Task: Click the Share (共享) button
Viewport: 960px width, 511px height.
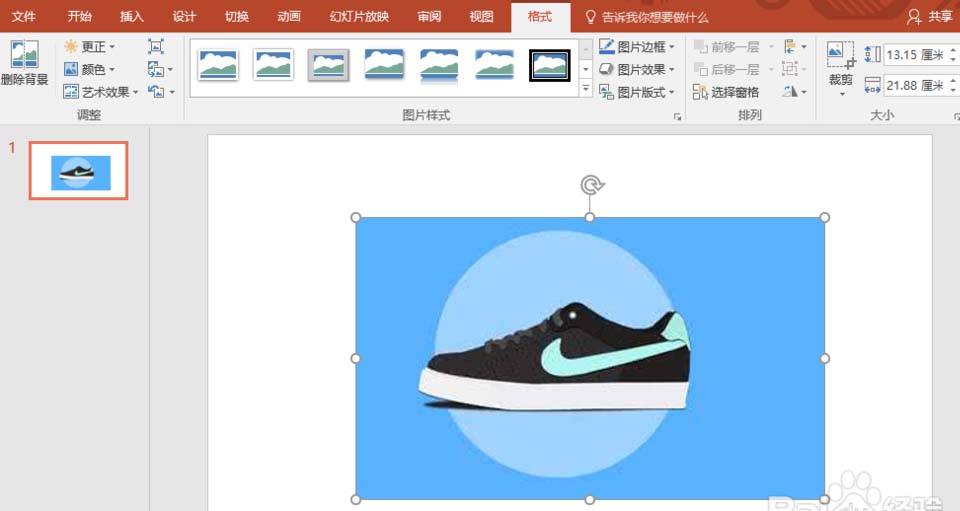Action: pyautogui.click(x=931, y=17)
